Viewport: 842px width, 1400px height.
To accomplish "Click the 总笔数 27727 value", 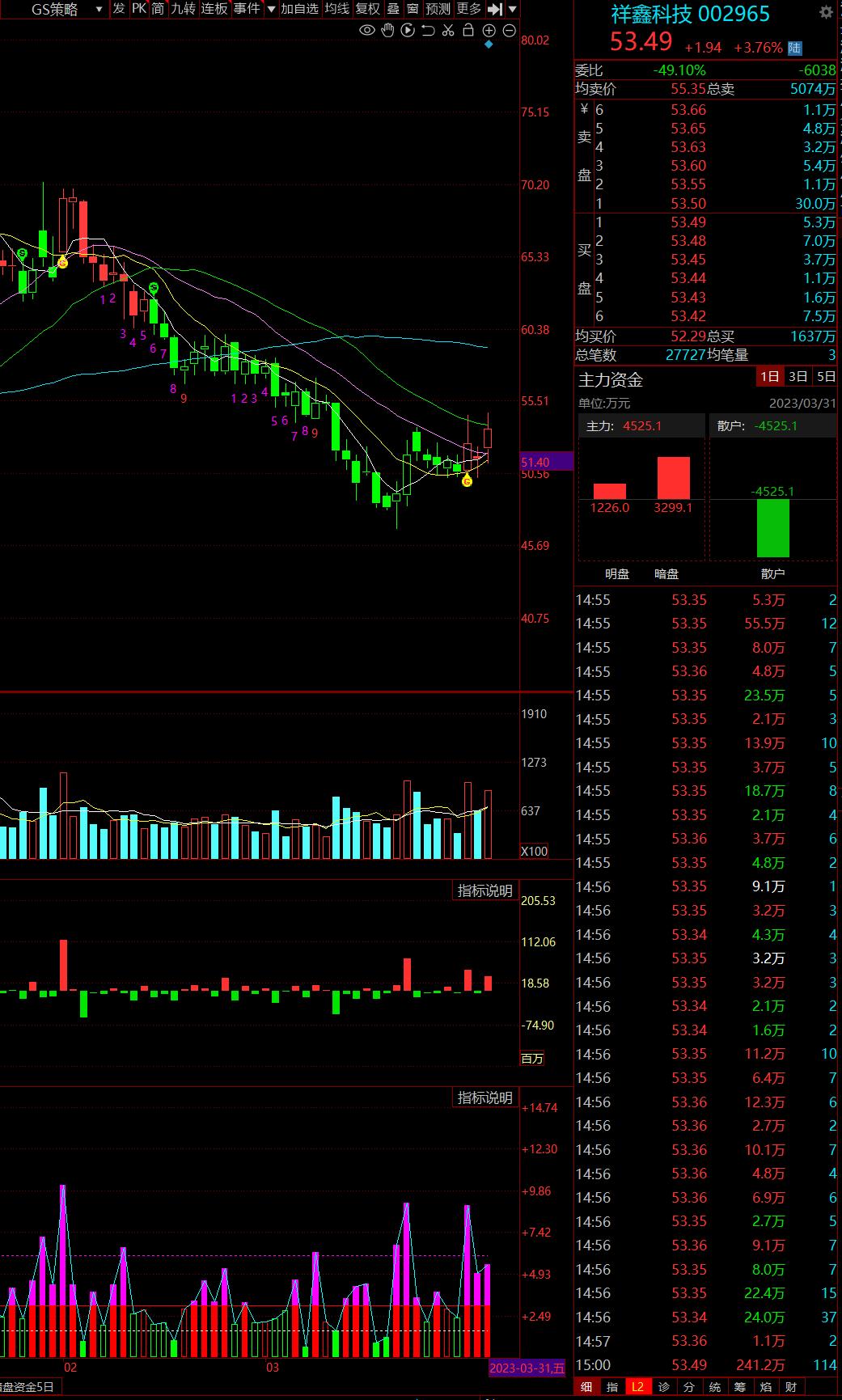I will (686, 354).
